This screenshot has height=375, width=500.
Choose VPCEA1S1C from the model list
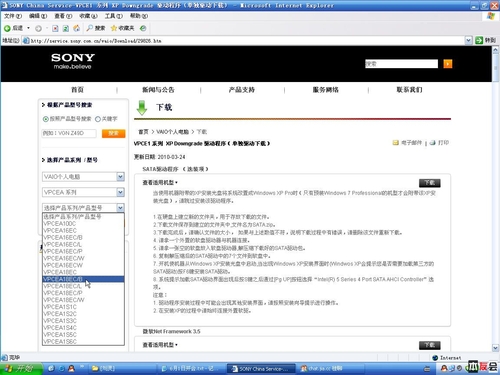pos(83,307)
